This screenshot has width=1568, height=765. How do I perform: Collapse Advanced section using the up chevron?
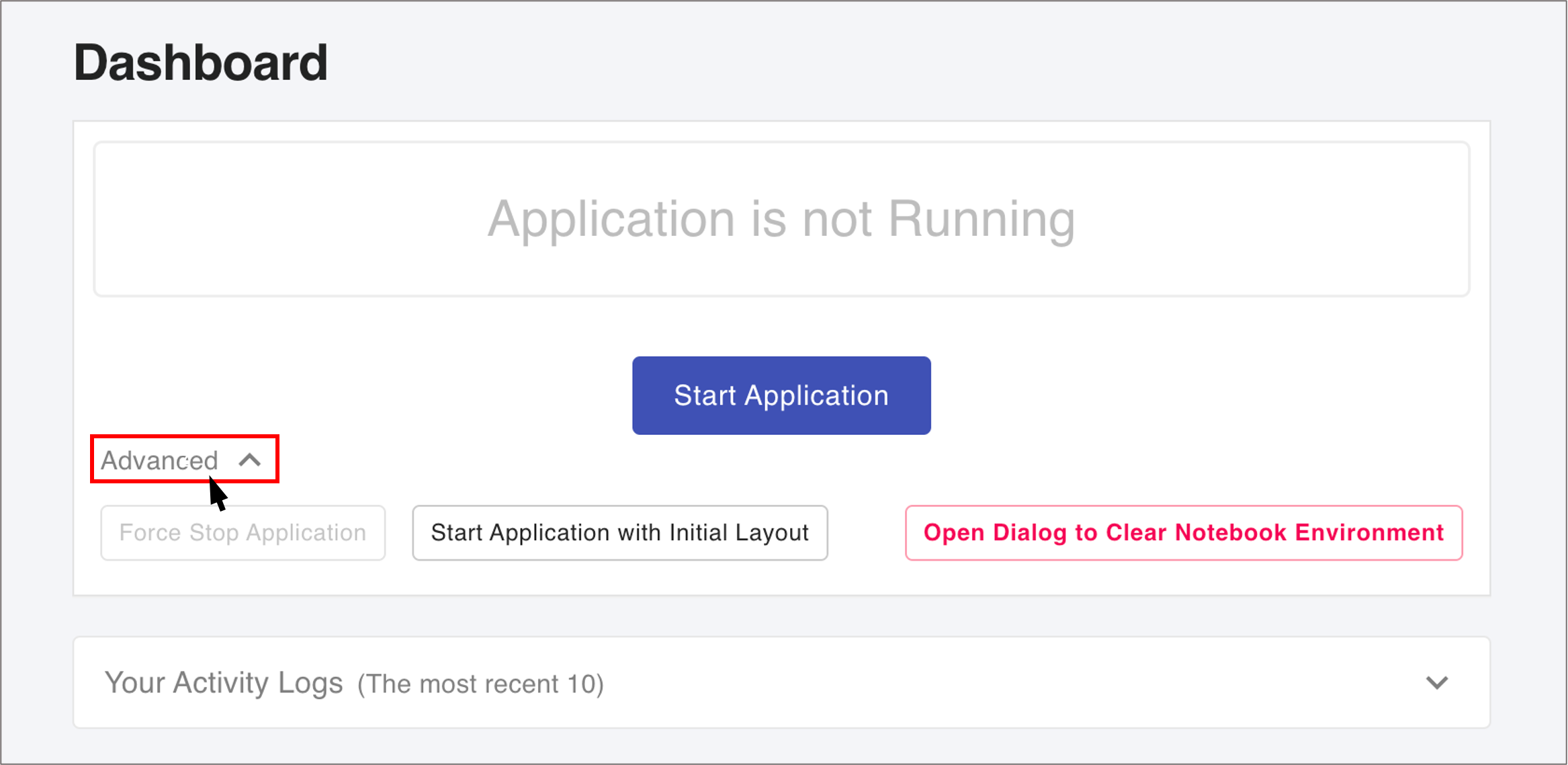click(x=250, y=460)
